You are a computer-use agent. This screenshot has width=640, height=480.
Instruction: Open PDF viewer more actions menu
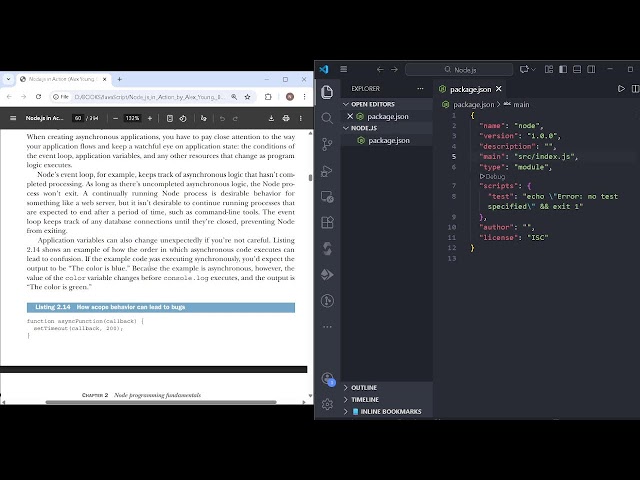(300, 118)
